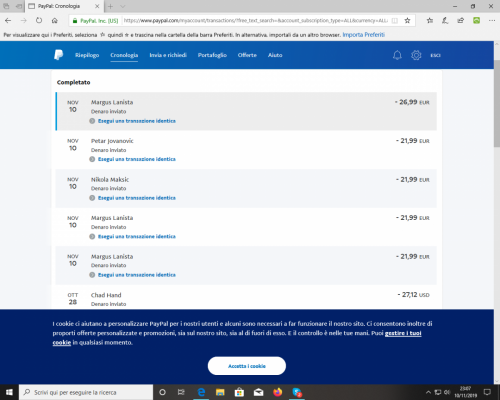
Task: Open Firefox from the taskbar
Action: tap(277, 392)
